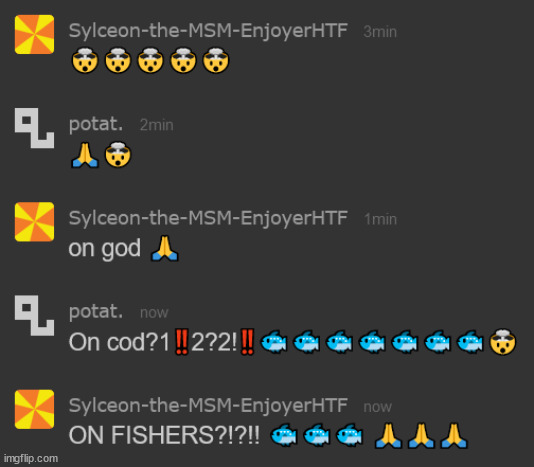This screenshot has width=534, height=467.
Task: Click the first exploding-head emoji in the top comment
Action: point(85,61)
